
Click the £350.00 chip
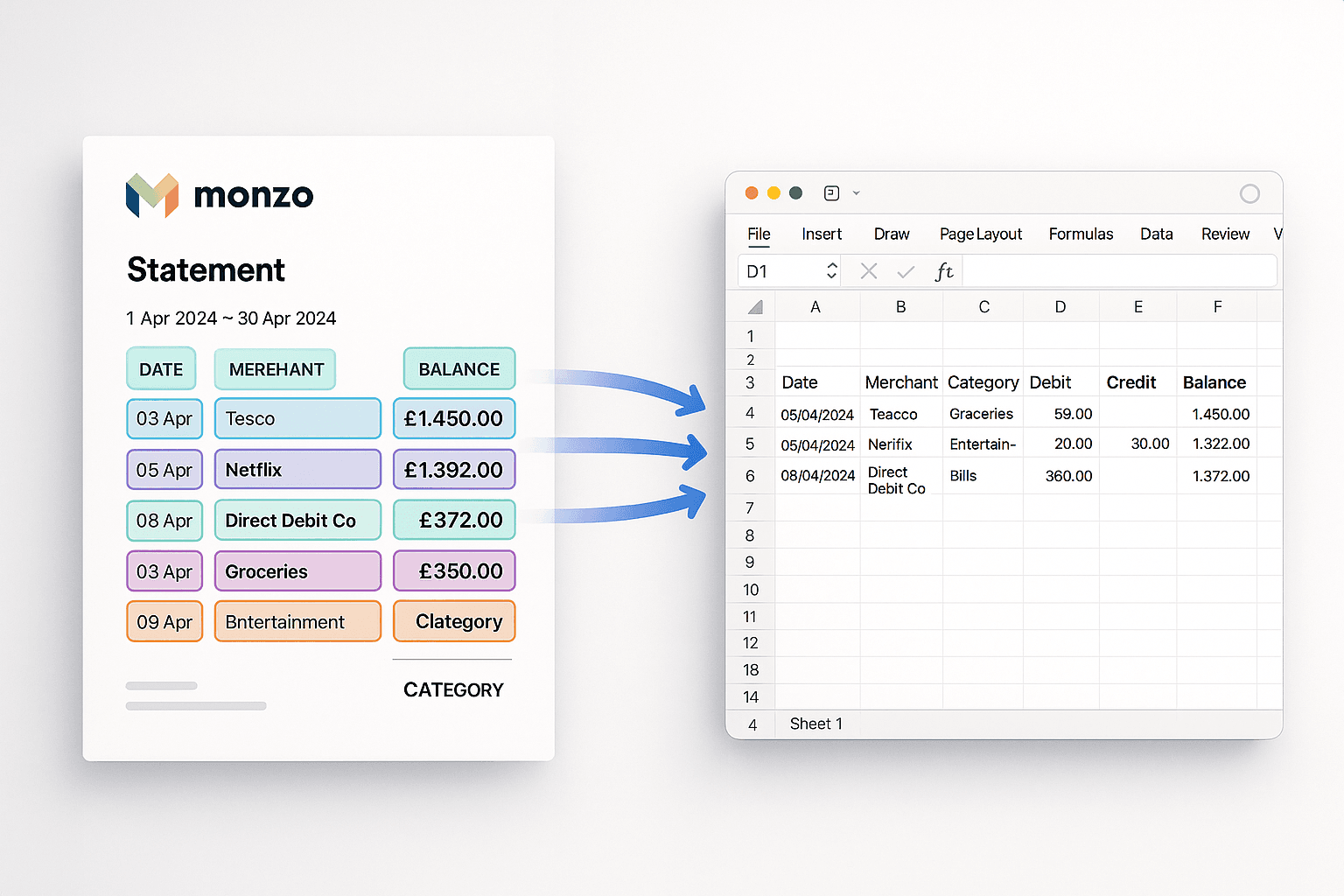click(x=454, y=571)
